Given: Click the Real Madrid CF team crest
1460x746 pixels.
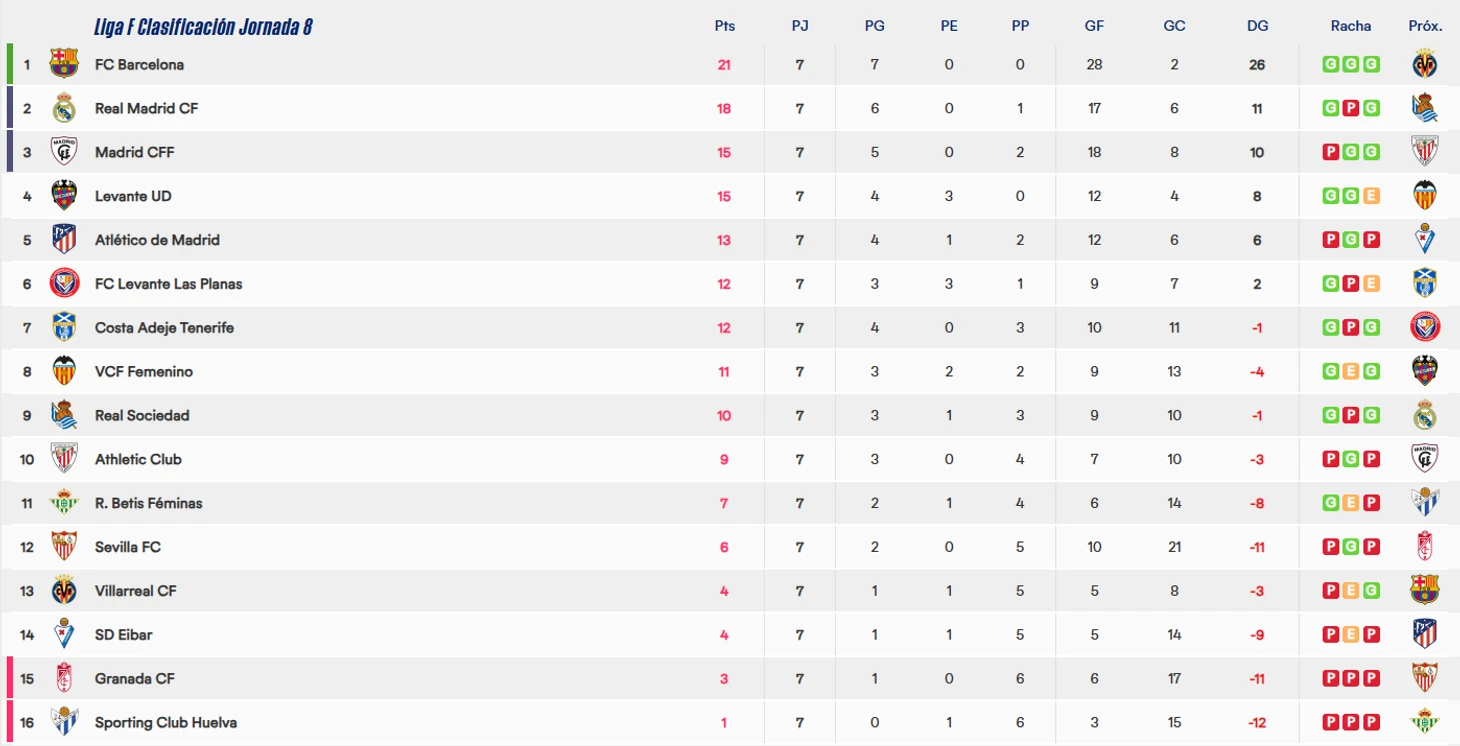Looking at the screenshot, I should pyautogui.click(x=64, y=108).
